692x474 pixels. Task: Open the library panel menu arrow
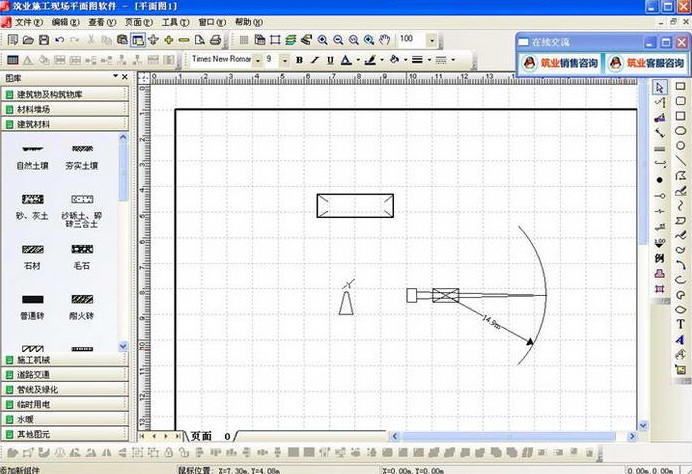116,76
